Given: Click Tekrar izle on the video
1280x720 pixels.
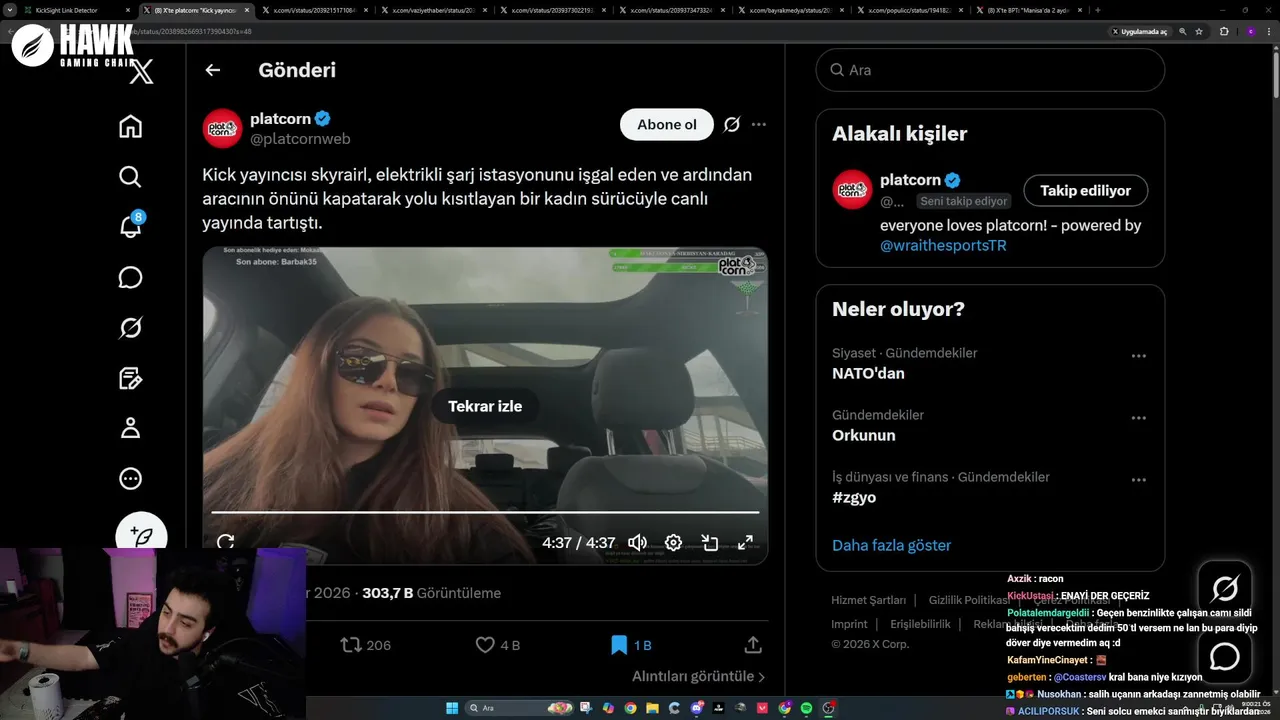Looking at the screenshot, I should [x=485, y=406].
